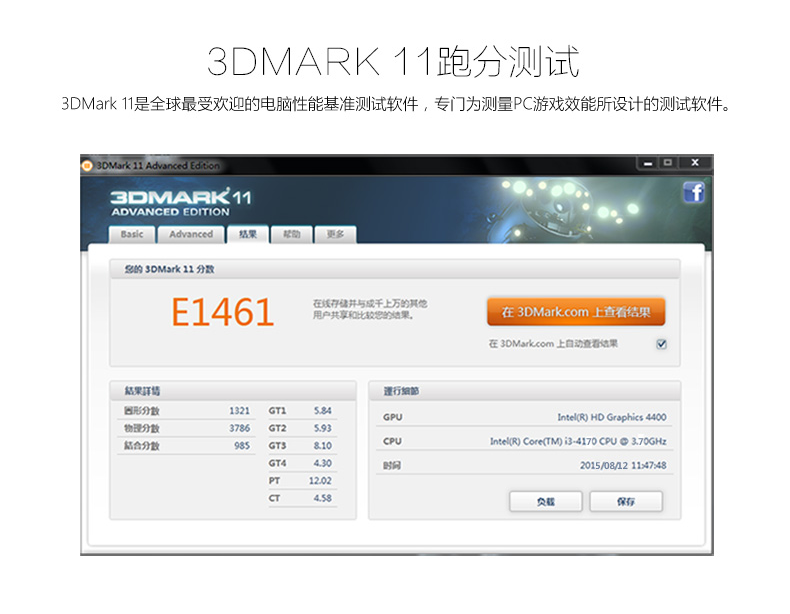Switch to the Basic tab
This screenshot has width=790, height=614.
(x=132, y=234)
